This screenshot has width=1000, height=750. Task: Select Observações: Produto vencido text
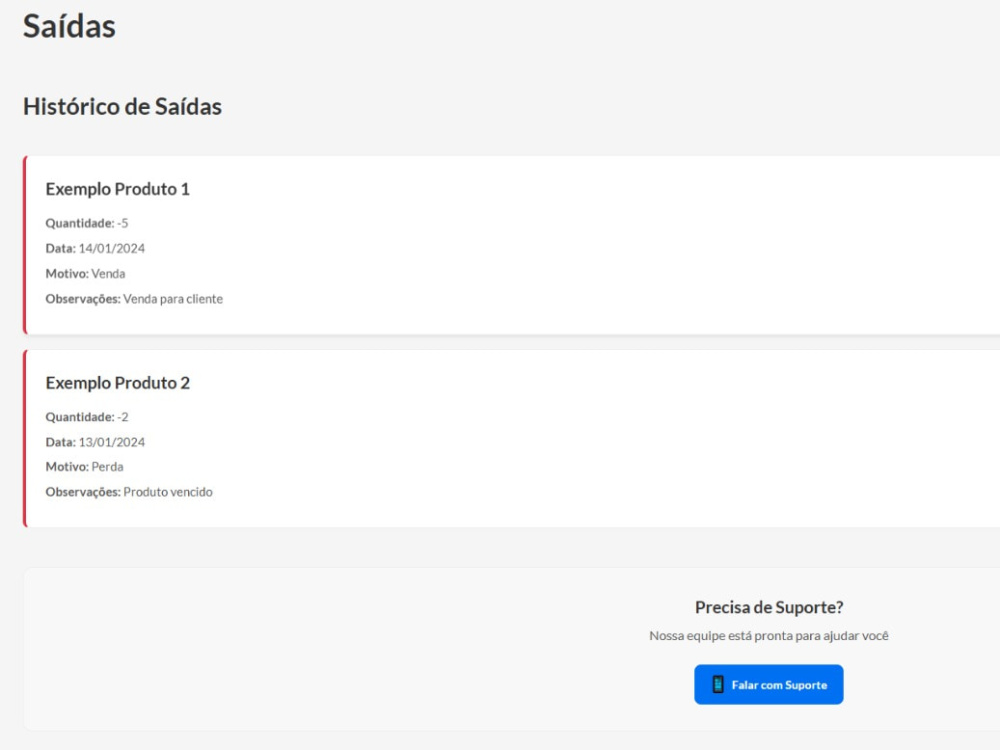(x=129, y=492)
